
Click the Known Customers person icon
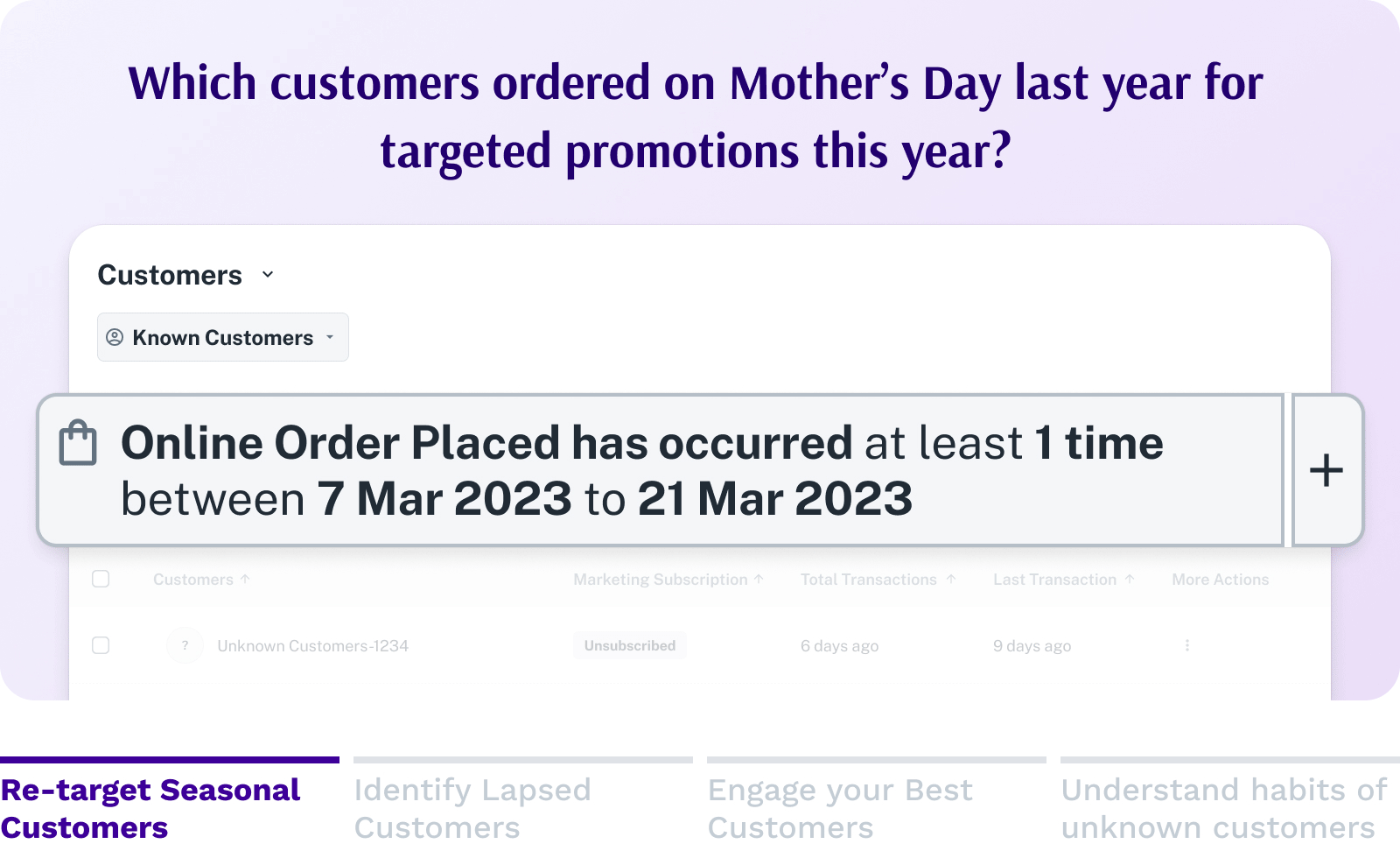click(115, 337)
